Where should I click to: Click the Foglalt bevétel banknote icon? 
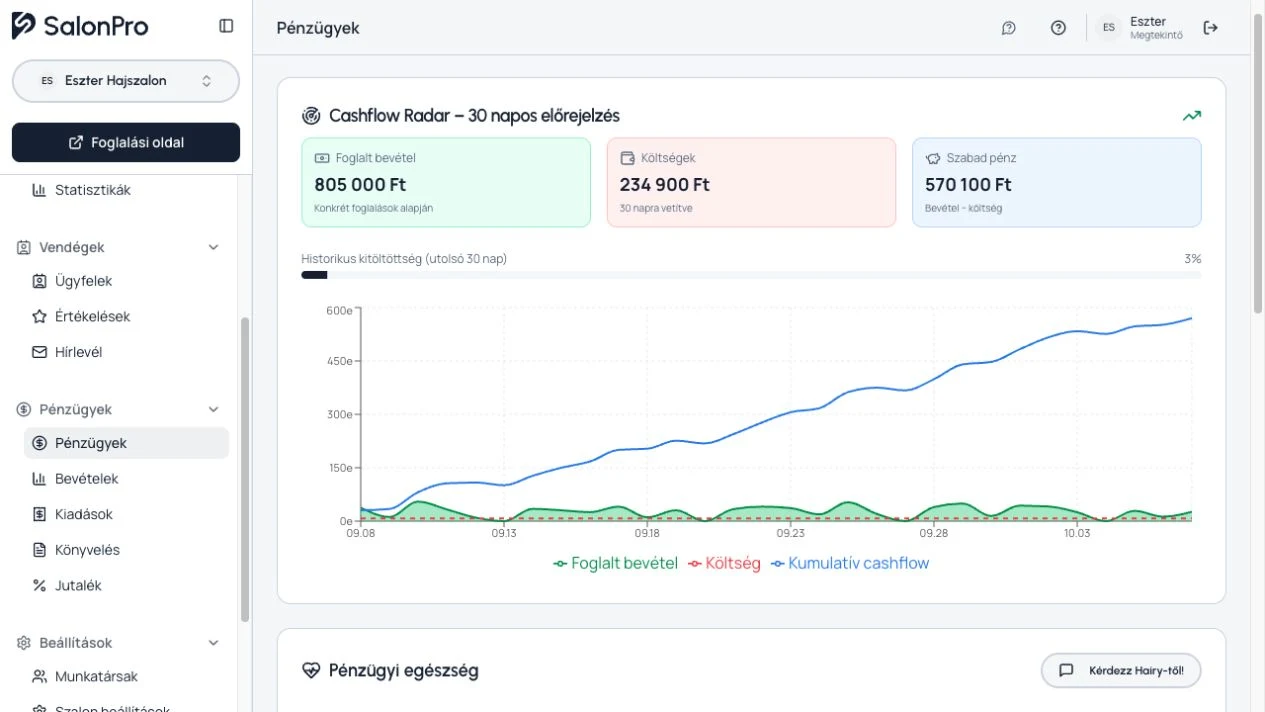pos(322,158)
